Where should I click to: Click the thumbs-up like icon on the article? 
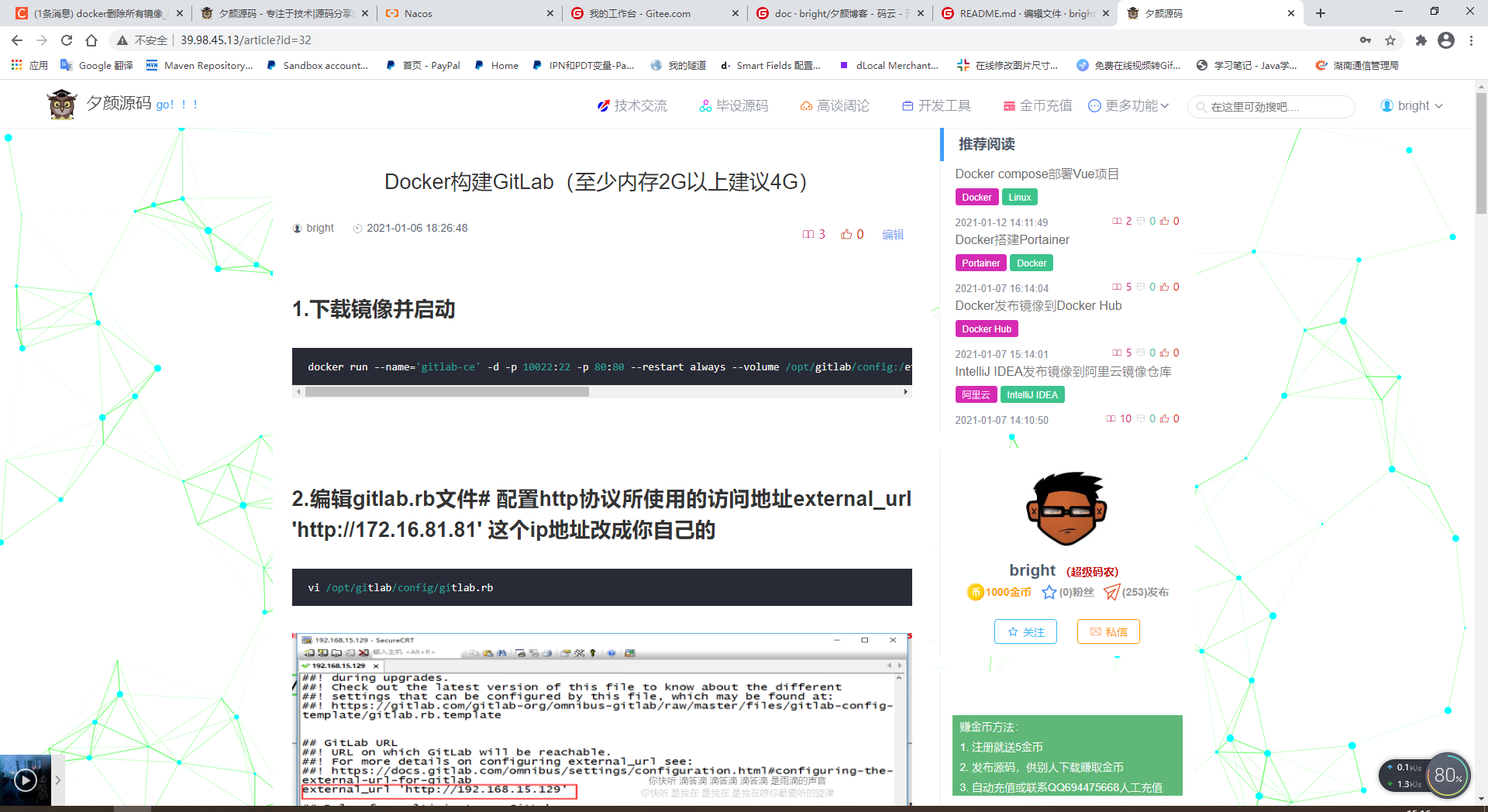pos(846,234)
